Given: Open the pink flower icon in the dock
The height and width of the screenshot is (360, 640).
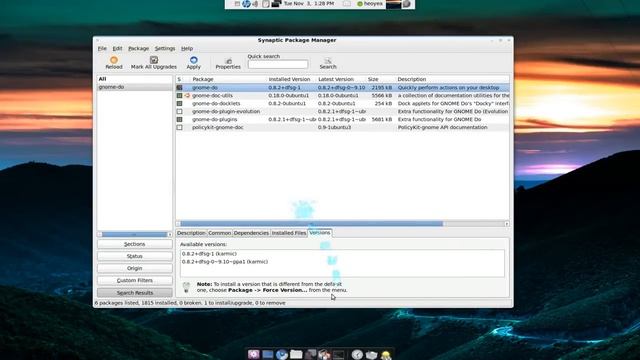Looking at the screenshot, I should (x=253, y=354).
